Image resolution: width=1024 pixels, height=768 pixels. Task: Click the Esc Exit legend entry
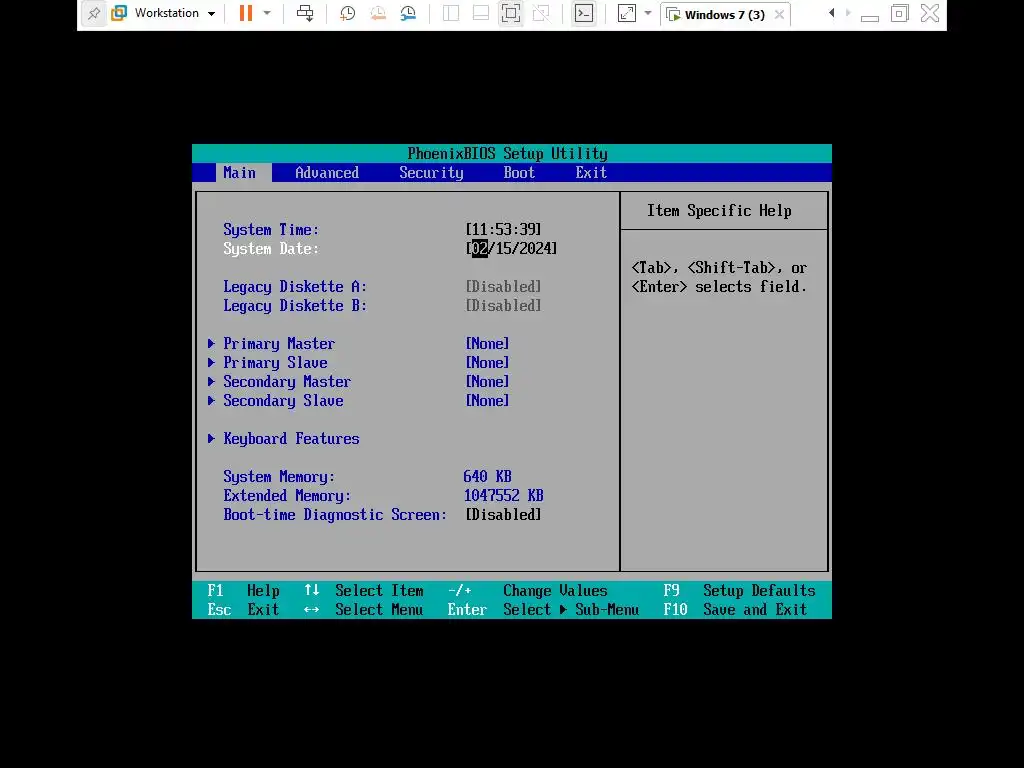pyautogui.click(x=244, y=609)
